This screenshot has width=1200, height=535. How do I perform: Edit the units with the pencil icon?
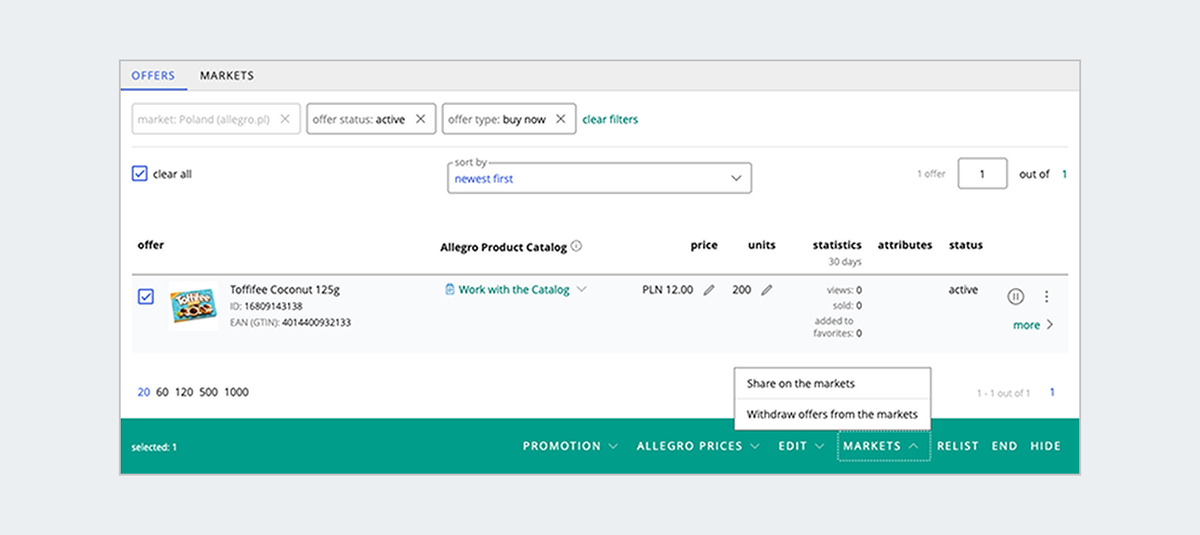pos(767,290)
